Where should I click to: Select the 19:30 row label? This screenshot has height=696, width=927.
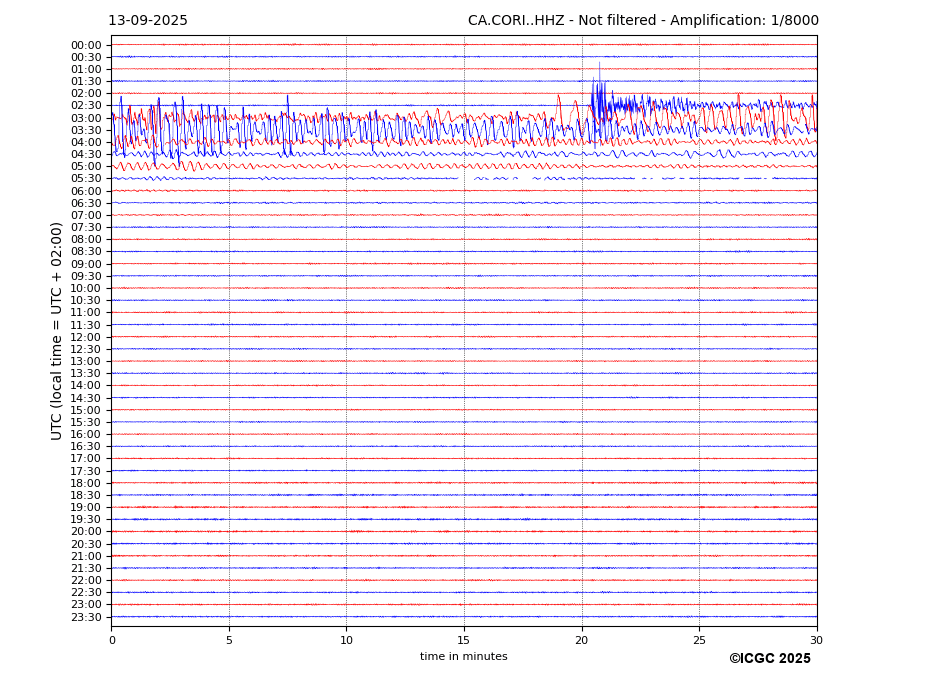click(x=86, y=520)
